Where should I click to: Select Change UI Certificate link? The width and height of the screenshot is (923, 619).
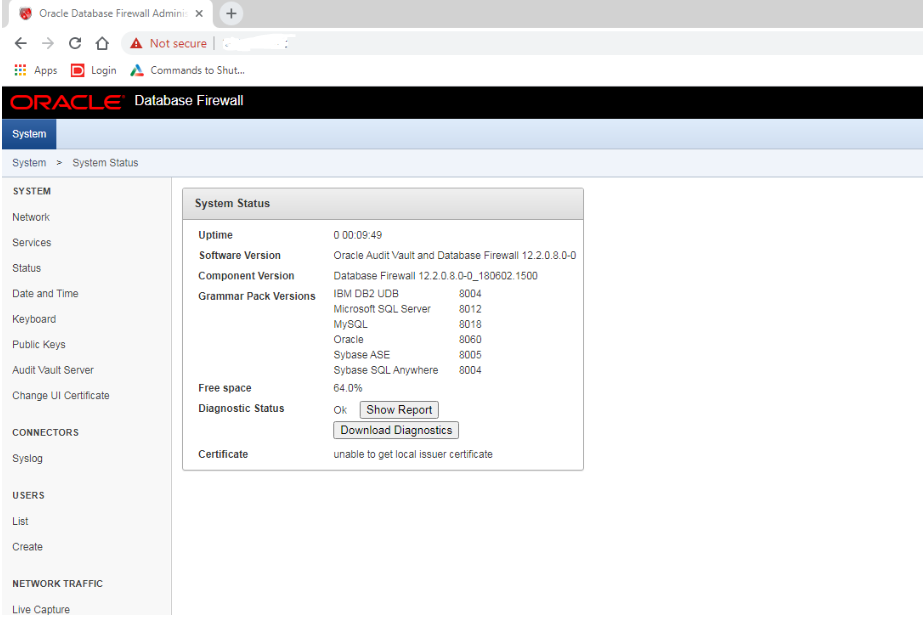click(x=61, y=396)
